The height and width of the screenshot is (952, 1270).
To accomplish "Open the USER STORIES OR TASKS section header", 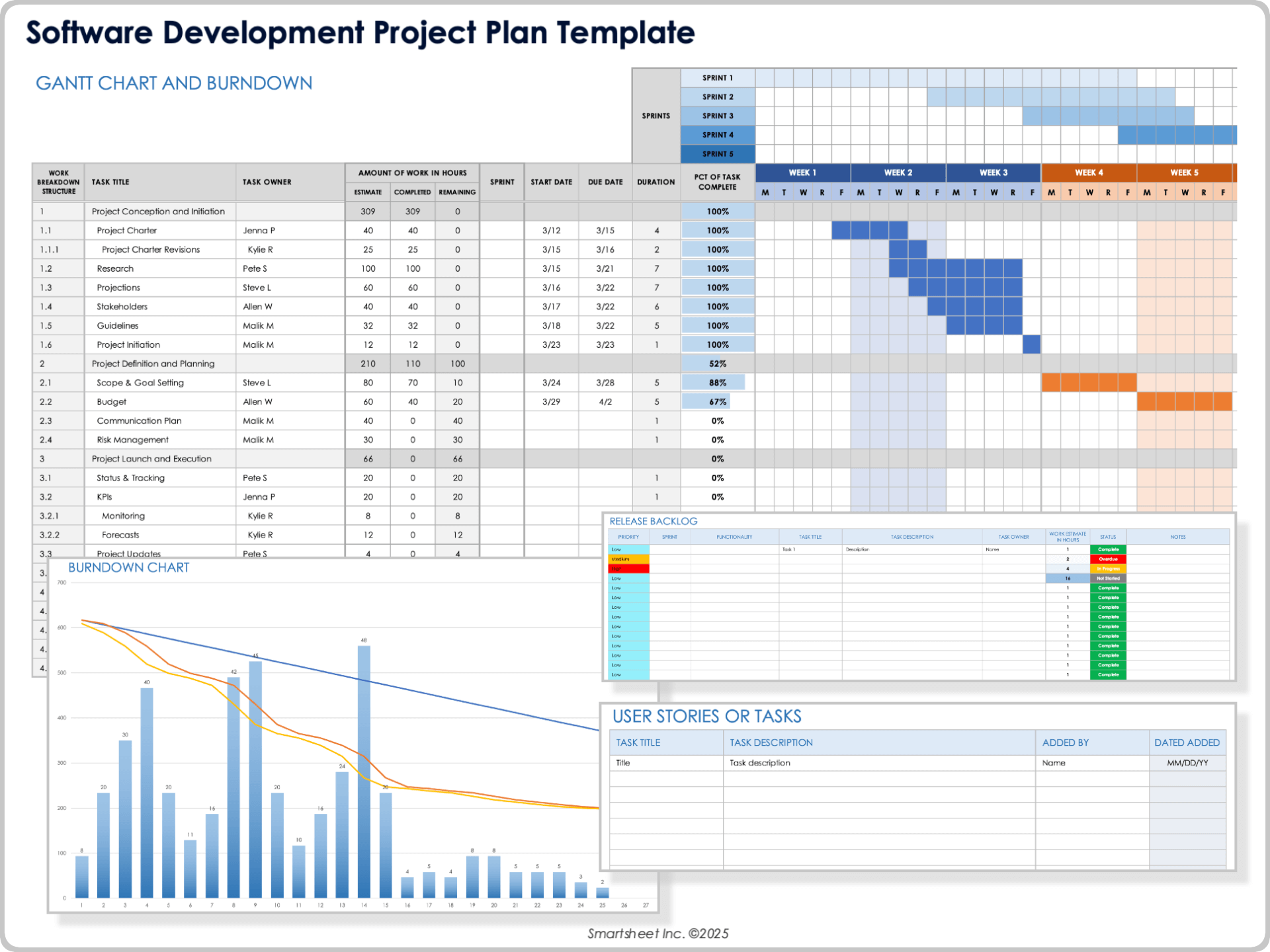I will click(x=706, y=715).
